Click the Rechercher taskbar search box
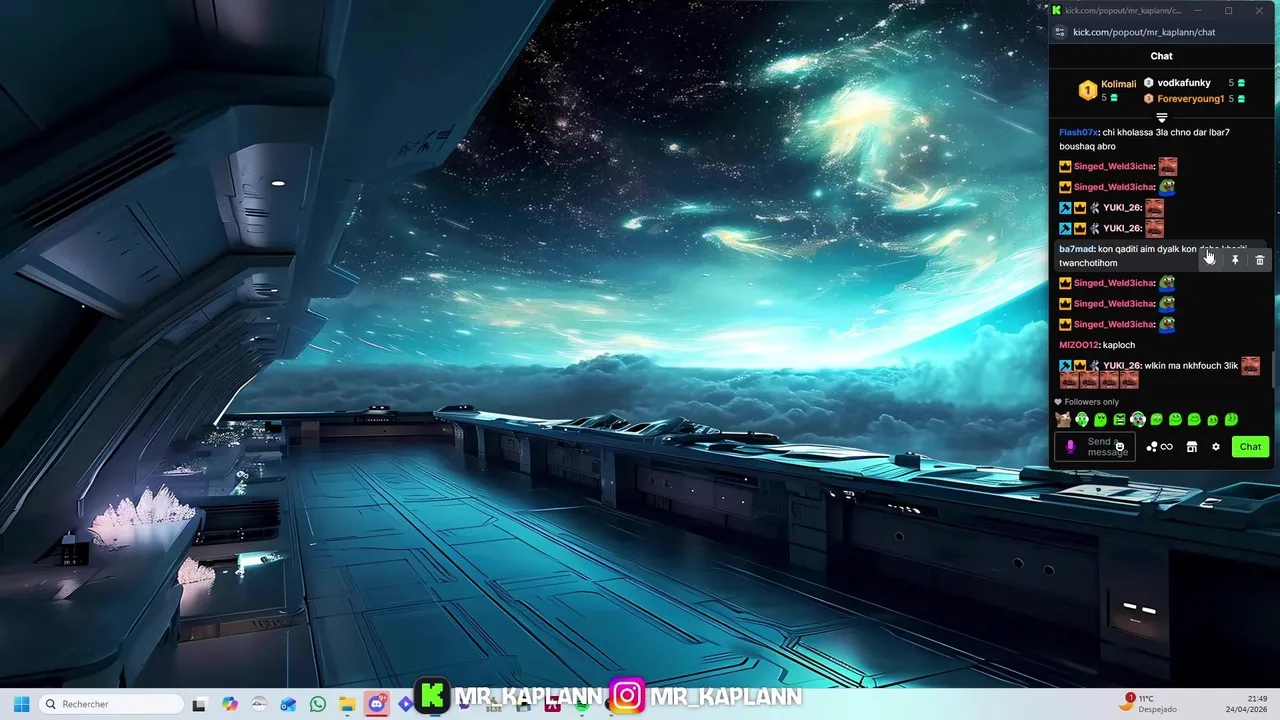Screen dimensions: 1280x720 (x=110, y=704)
